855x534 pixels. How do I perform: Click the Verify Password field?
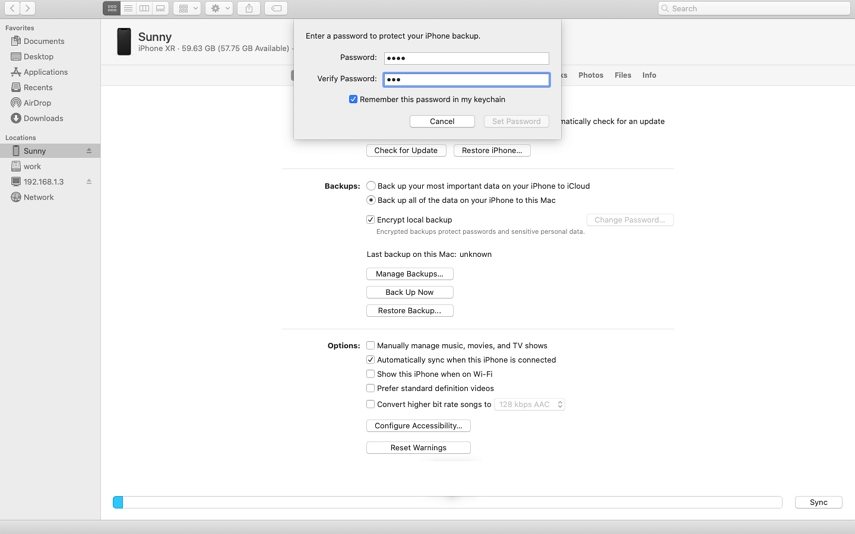click(466, 79)
